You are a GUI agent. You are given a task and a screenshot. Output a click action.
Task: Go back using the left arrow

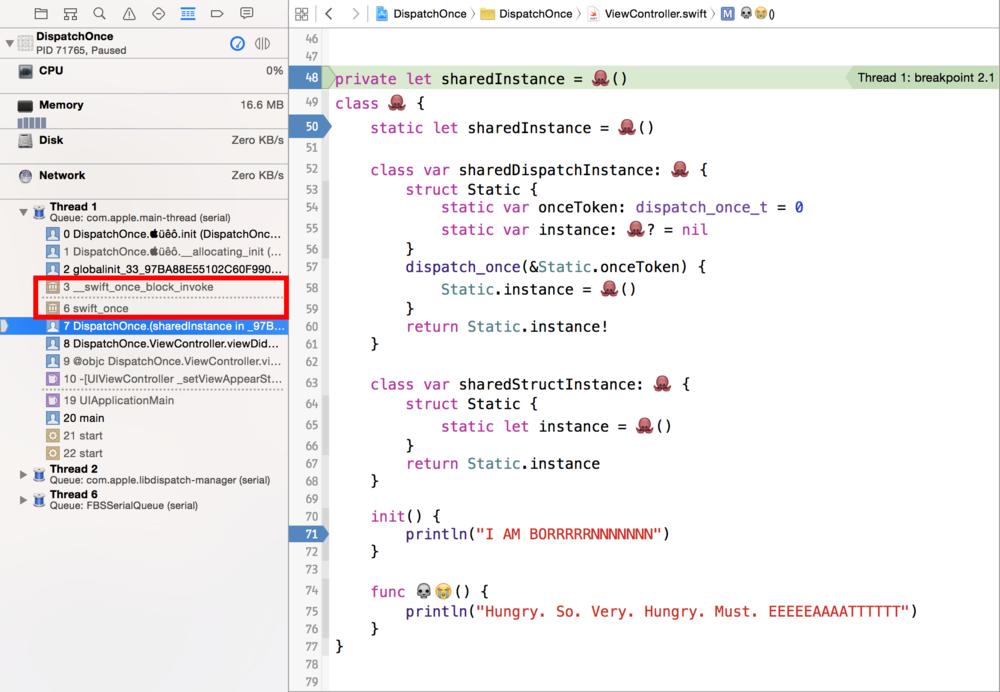(329, 14)
